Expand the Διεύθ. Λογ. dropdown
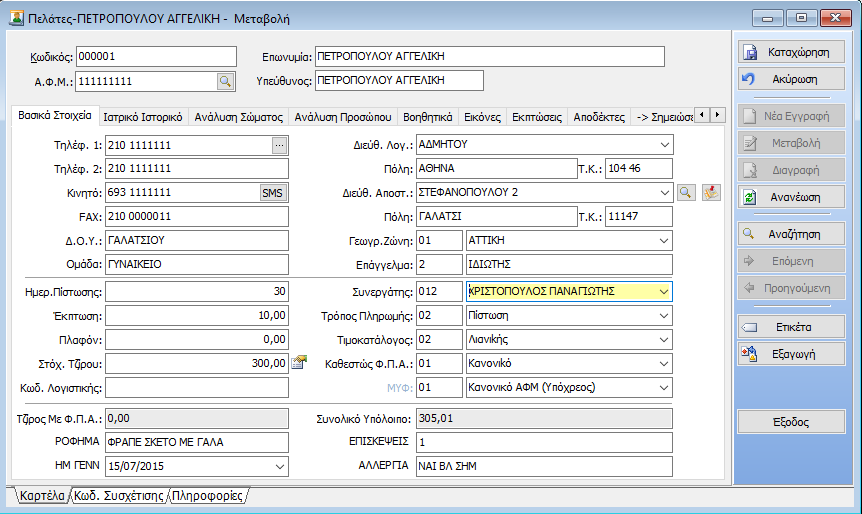The height and width of the screenshot is (514, 862). pos(665,145)
